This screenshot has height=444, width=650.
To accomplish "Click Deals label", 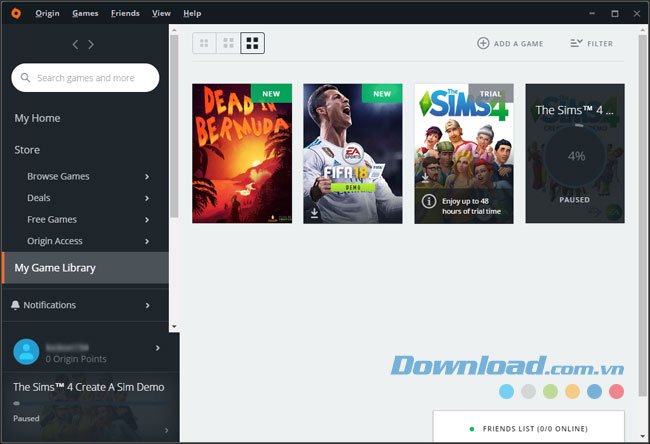I will pos(39,198).
